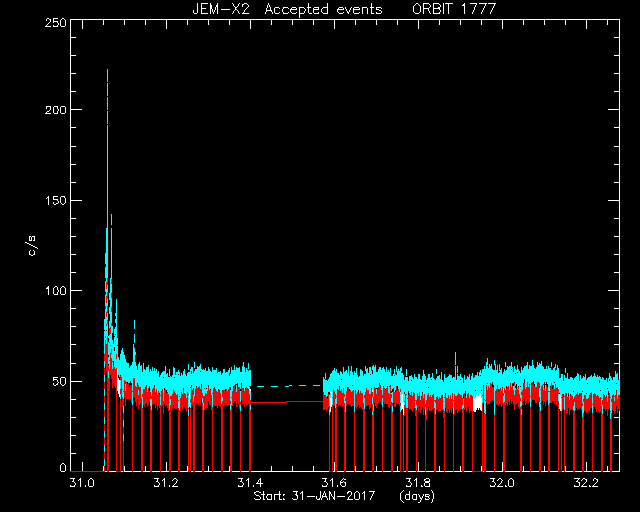Click the 31.0 x-axis tick label
This screenshot has height=512, width=640.
pyautogui.click(x=82, y=483)
